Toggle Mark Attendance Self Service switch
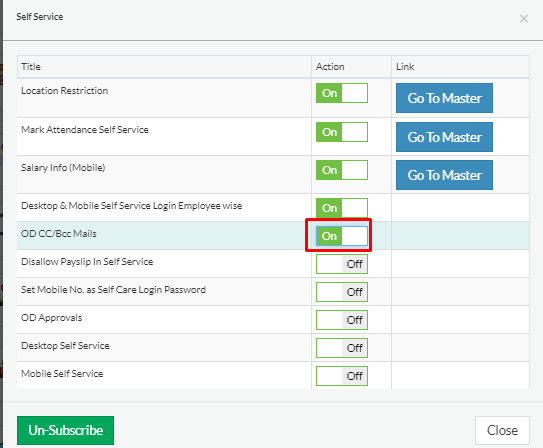This screenshot has height=448, width=543. coord(341,132)
